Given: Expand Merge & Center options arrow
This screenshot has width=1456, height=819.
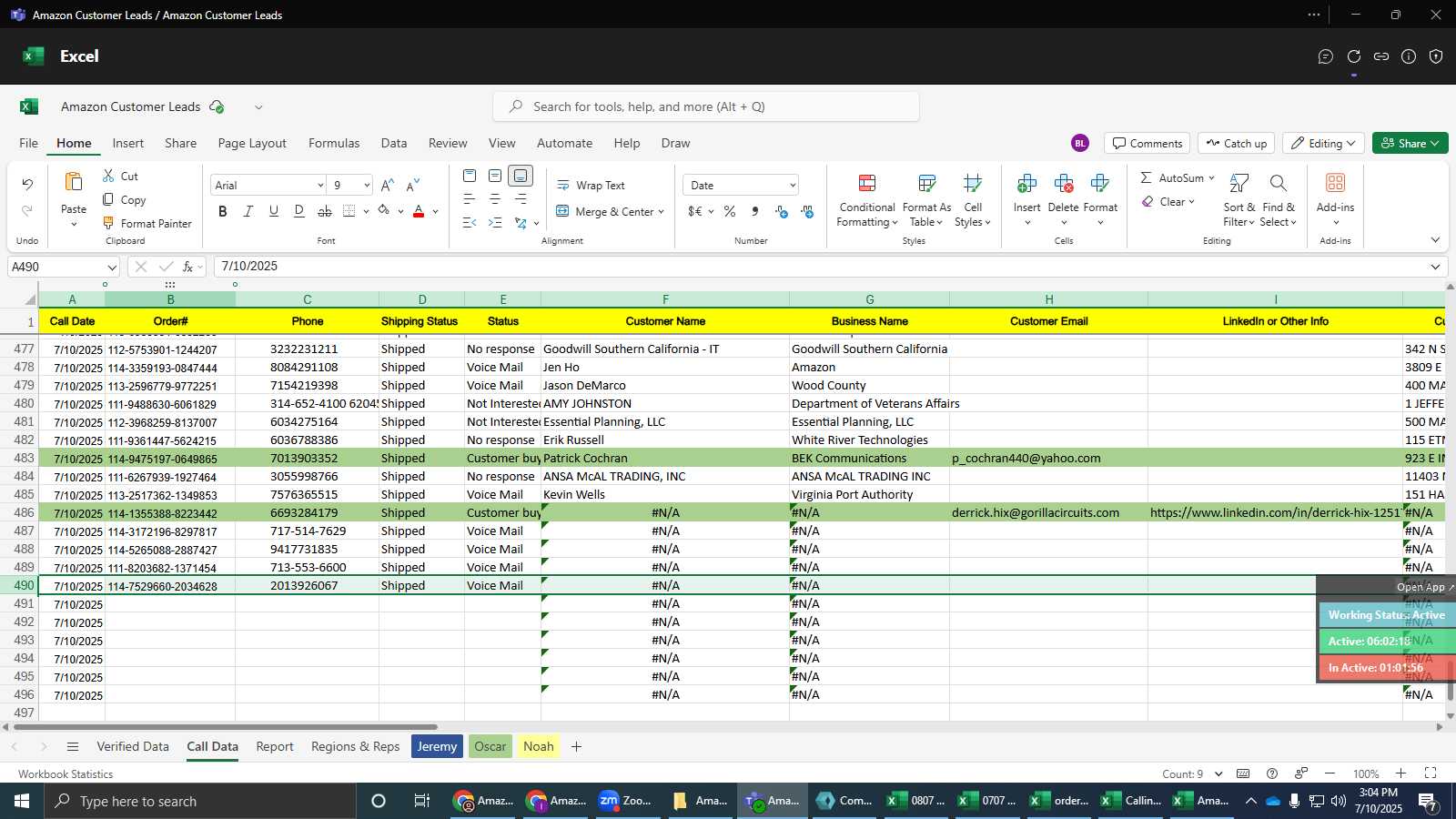Looking at the screenshot, I should coord(661,212).
